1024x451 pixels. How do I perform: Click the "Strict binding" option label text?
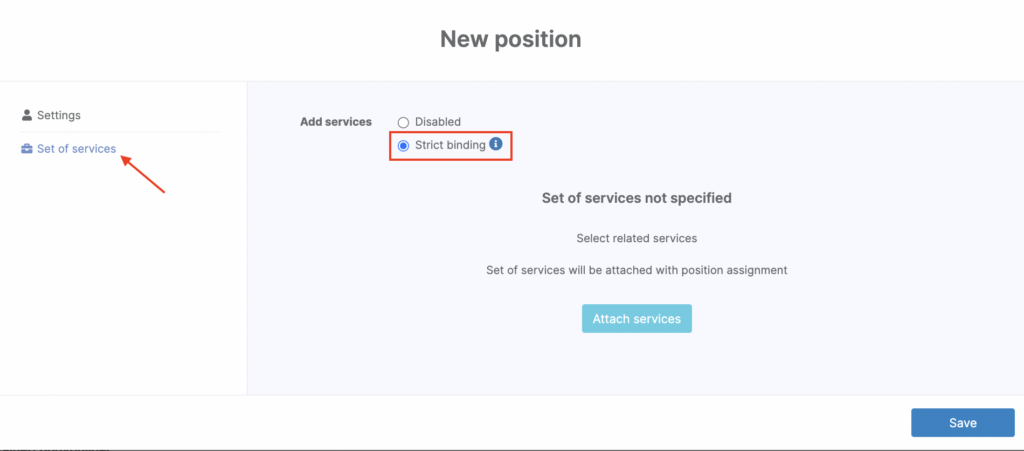pos(450,145)
